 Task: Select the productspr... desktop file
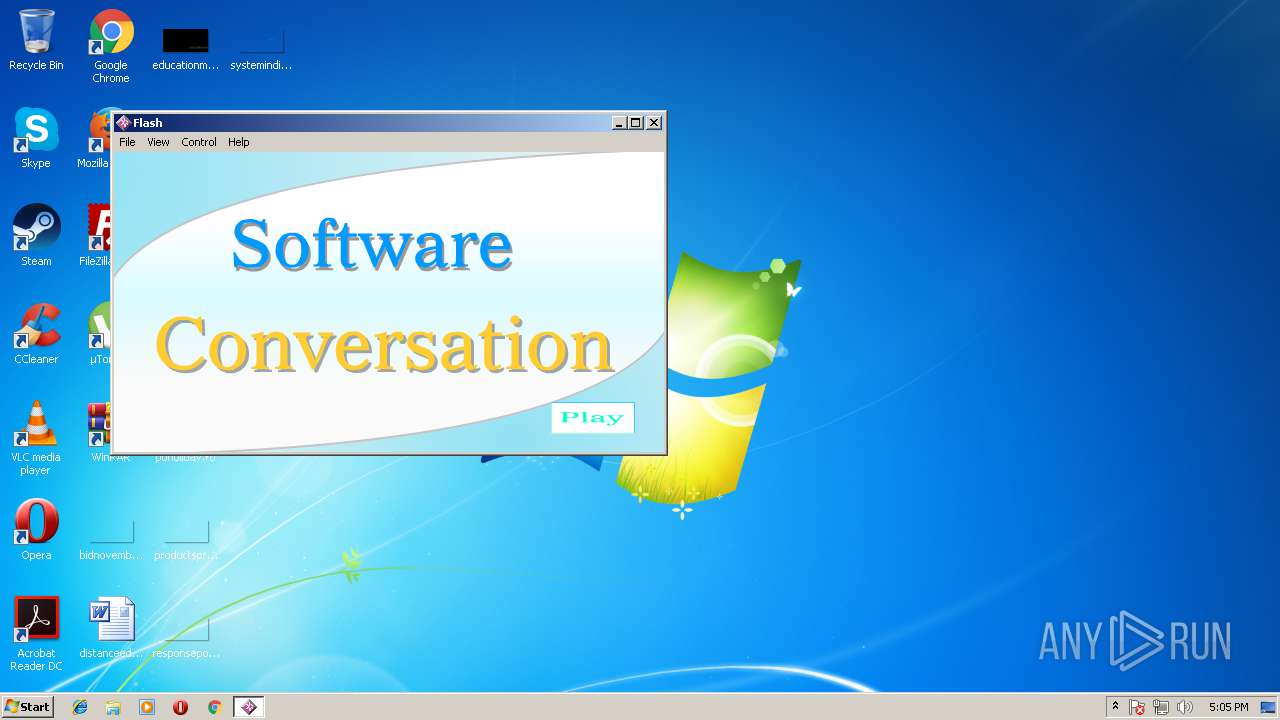click(185, 538)
